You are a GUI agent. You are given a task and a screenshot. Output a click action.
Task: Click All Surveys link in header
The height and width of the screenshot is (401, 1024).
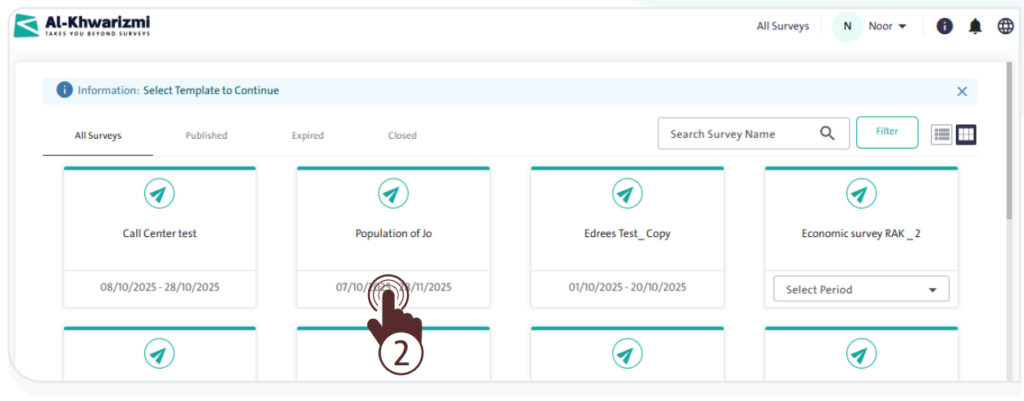click(x=782, y=27)
